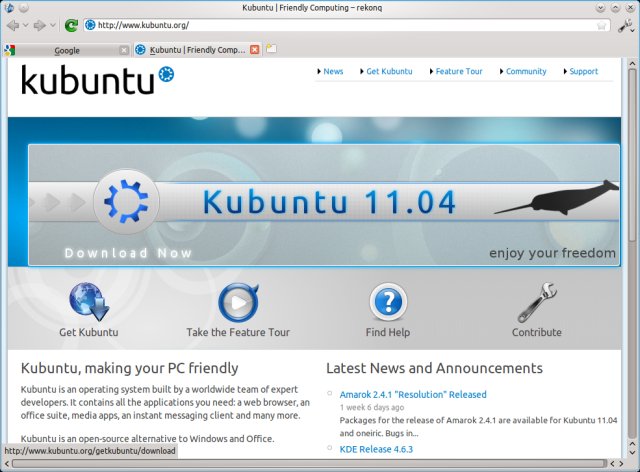
Task: Open the Support navigation link
Action: tap(583, 71)
